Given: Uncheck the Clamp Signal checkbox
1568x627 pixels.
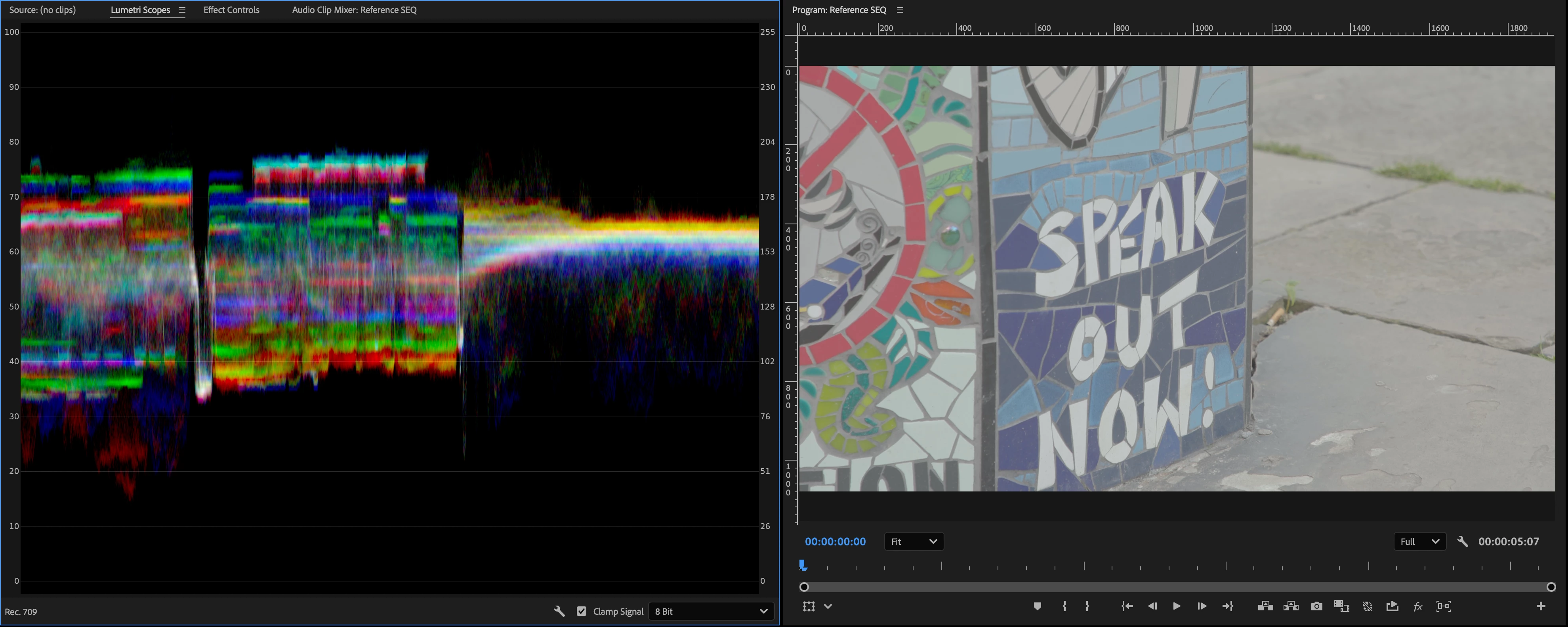Looking at the screenshot, I should 582,611.
